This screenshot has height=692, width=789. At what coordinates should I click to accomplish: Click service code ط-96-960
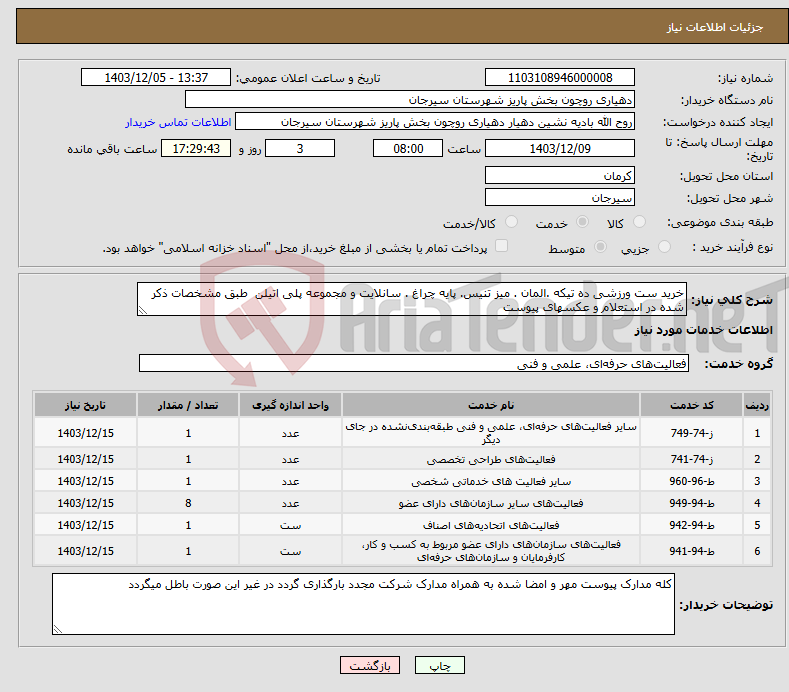(691, 481)
